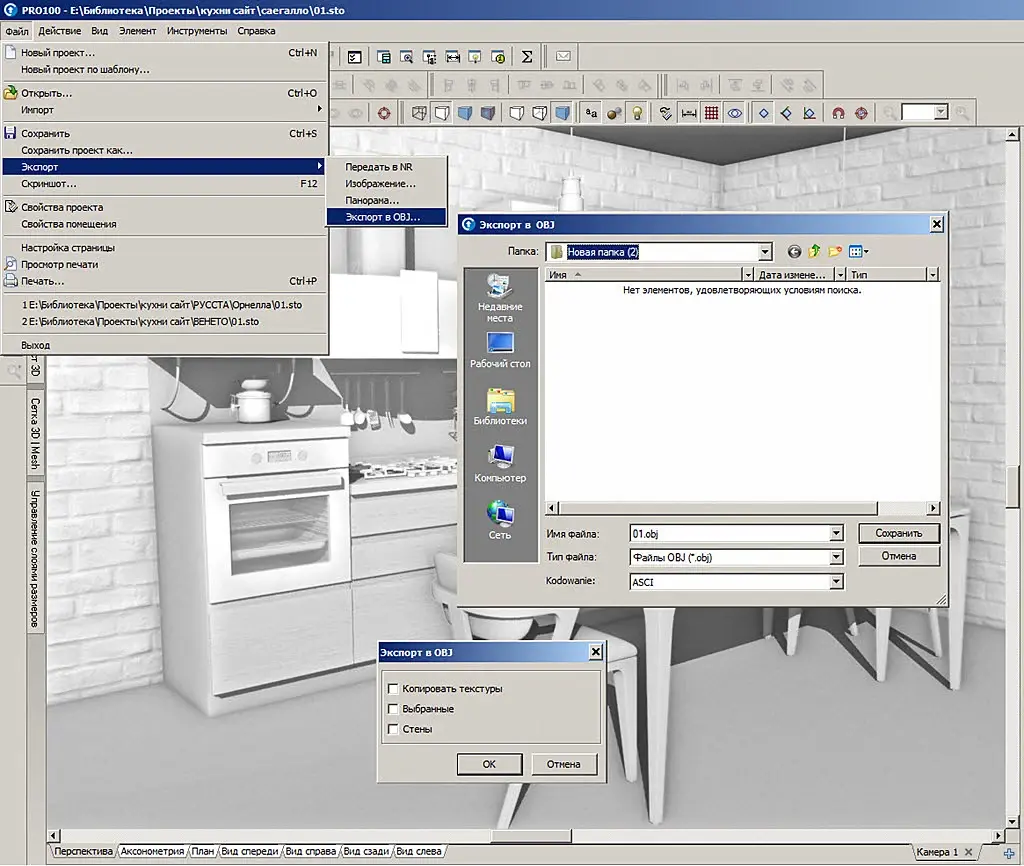Open the Действие menu
Screen dimensions: 1024x866
59,31
